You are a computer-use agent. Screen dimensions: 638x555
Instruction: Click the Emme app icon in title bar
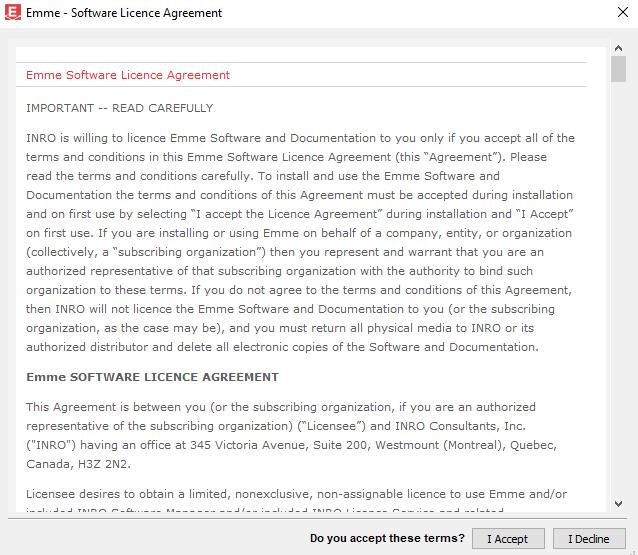tap(13, 13)
